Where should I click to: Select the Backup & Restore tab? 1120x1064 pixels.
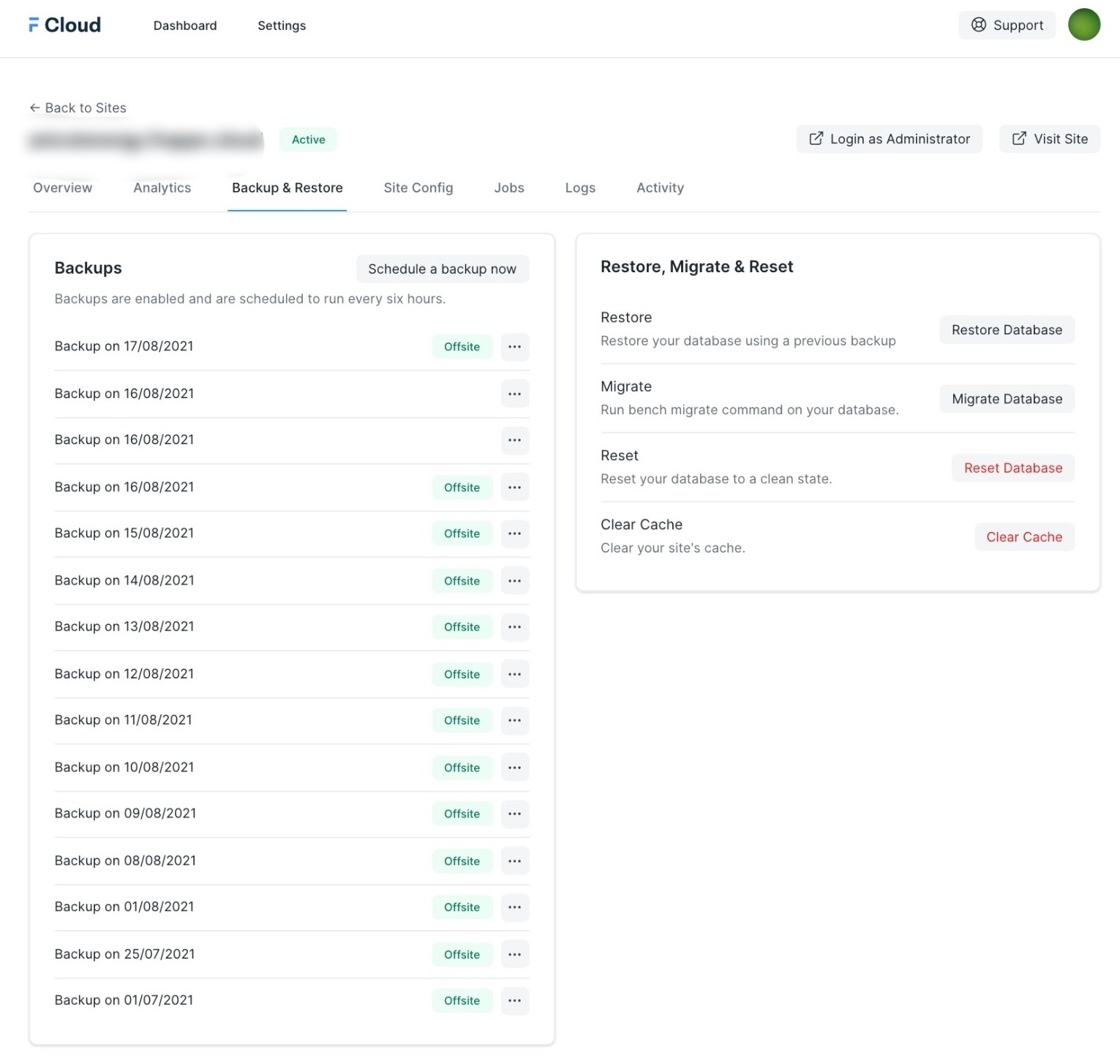287,188
